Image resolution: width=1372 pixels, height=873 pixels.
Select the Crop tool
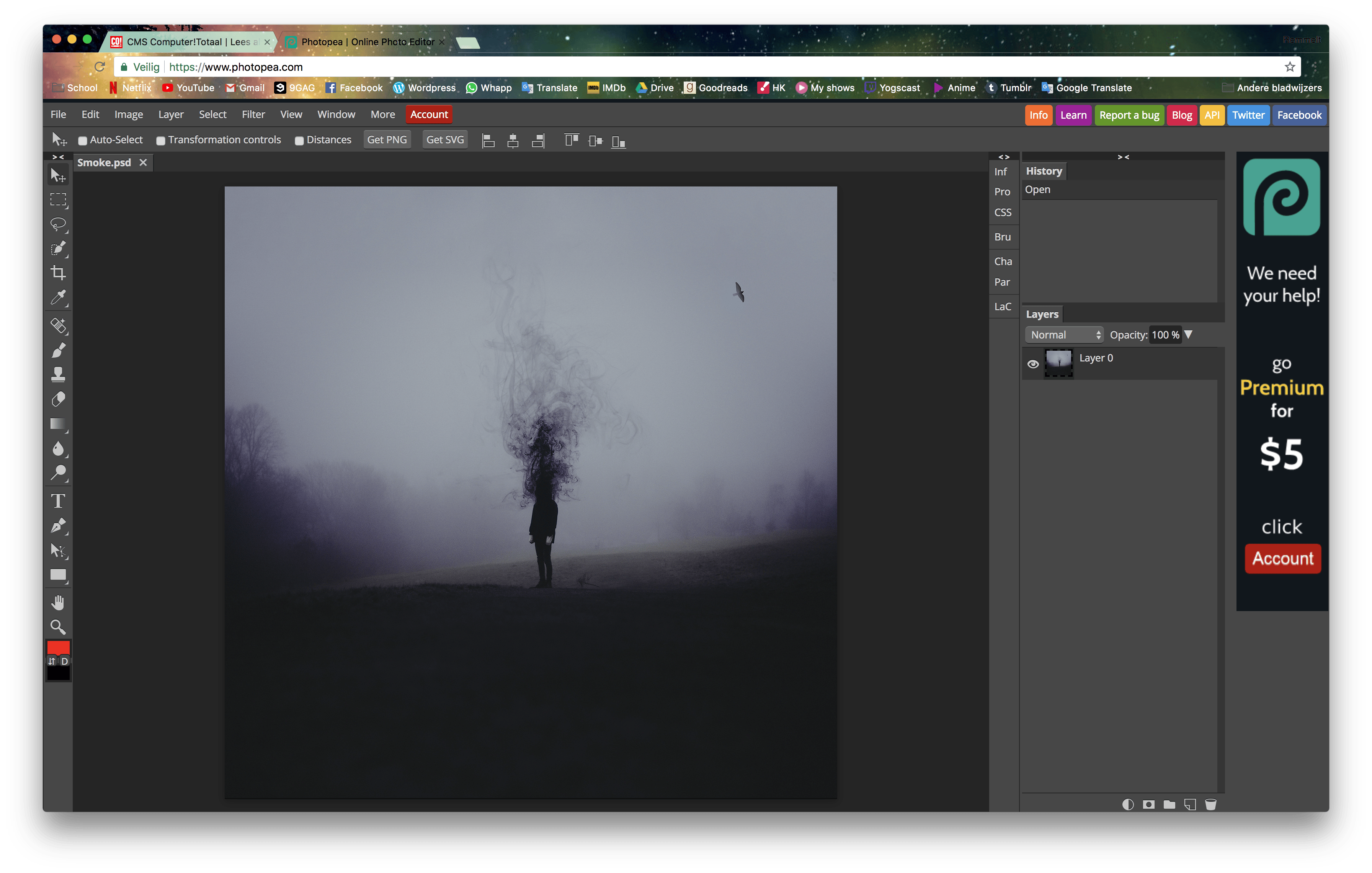(x=58, y=273)
